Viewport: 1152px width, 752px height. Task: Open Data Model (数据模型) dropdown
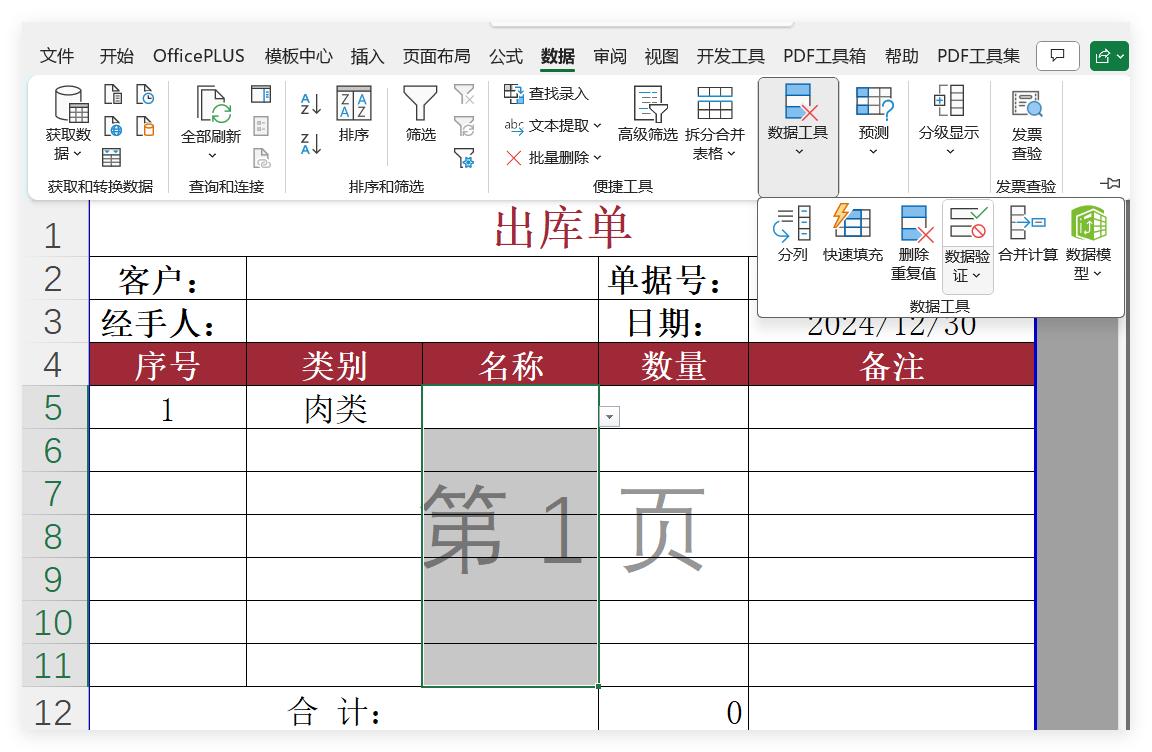coord(1088,243)
